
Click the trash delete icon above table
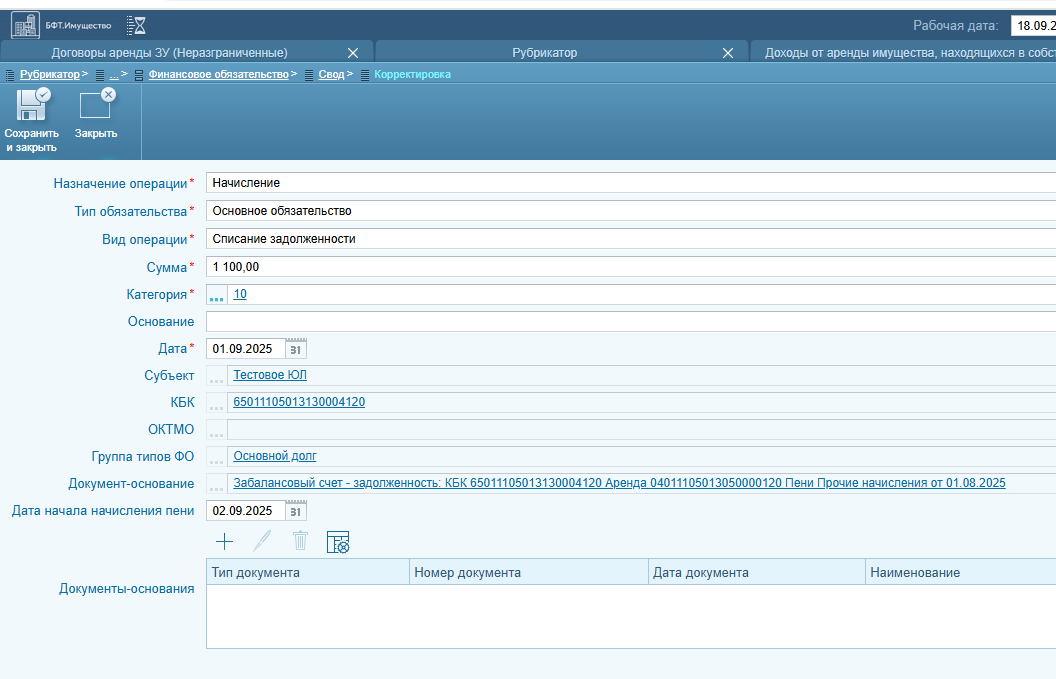[300, 541]
